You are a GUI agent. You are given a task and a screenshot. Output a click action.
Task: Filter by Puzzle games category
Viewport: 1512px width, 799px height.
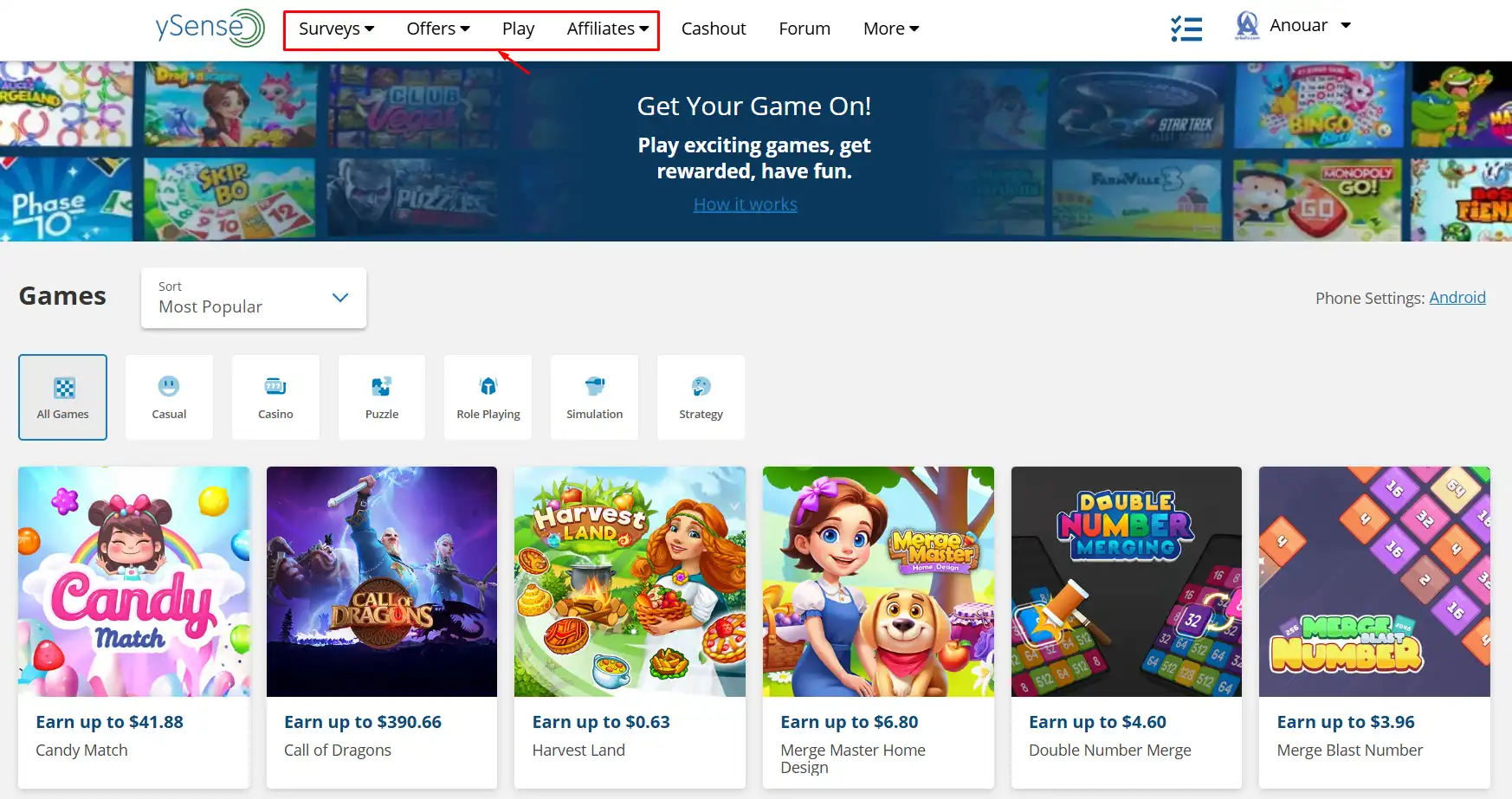382,397
